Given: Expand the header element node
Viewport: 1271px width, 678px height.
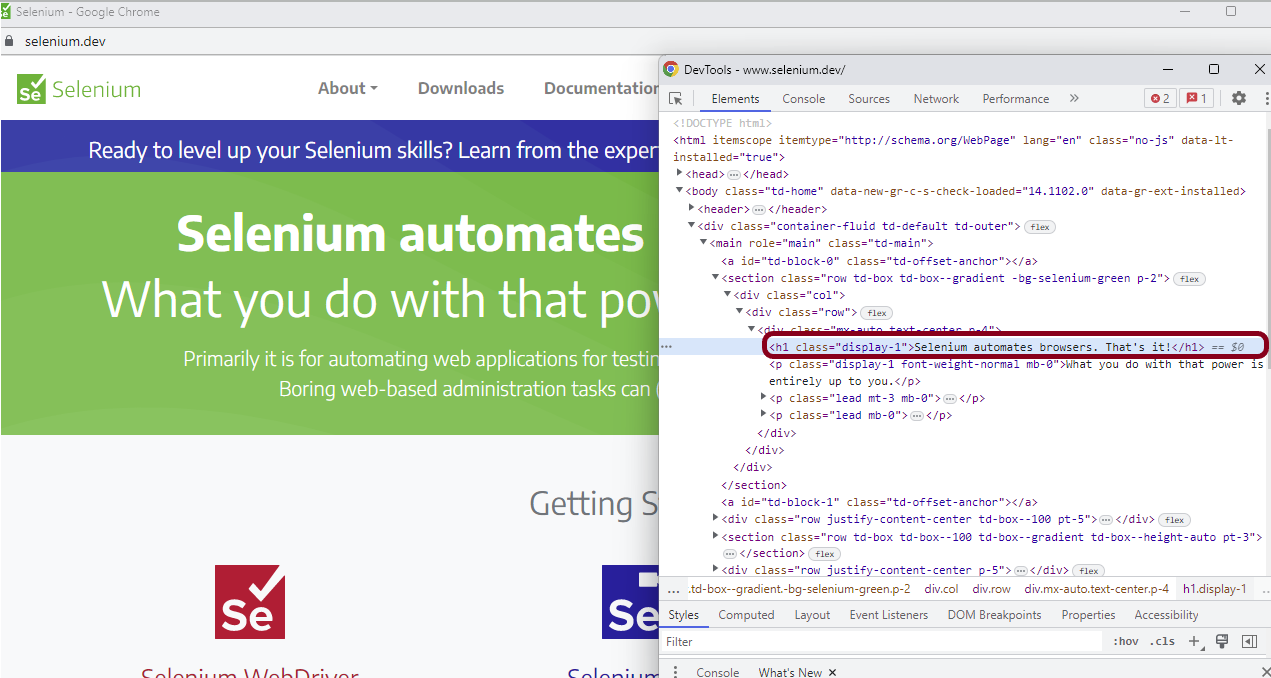Looking at the screenshot, I should click(x=690, y=208).
